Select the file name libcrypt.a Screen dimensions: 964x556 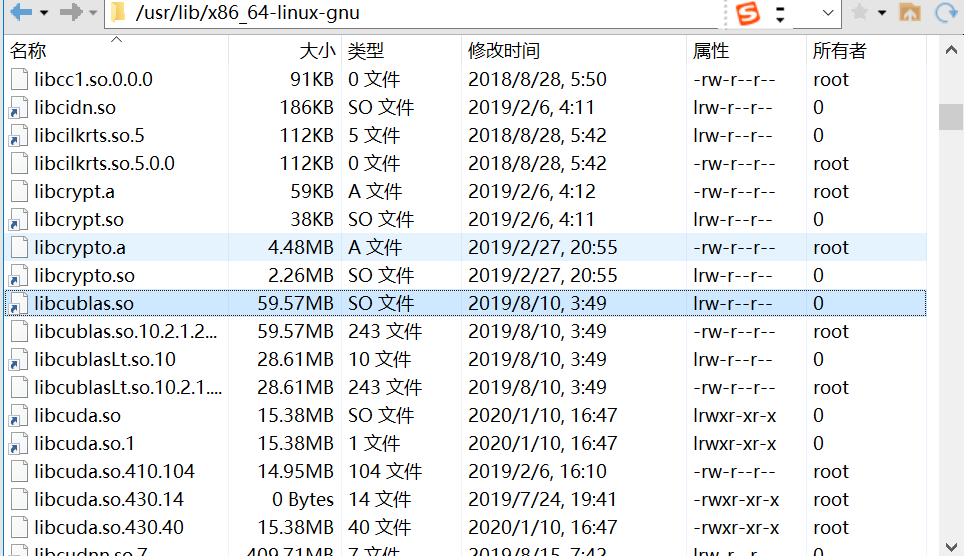coord(74,191)
